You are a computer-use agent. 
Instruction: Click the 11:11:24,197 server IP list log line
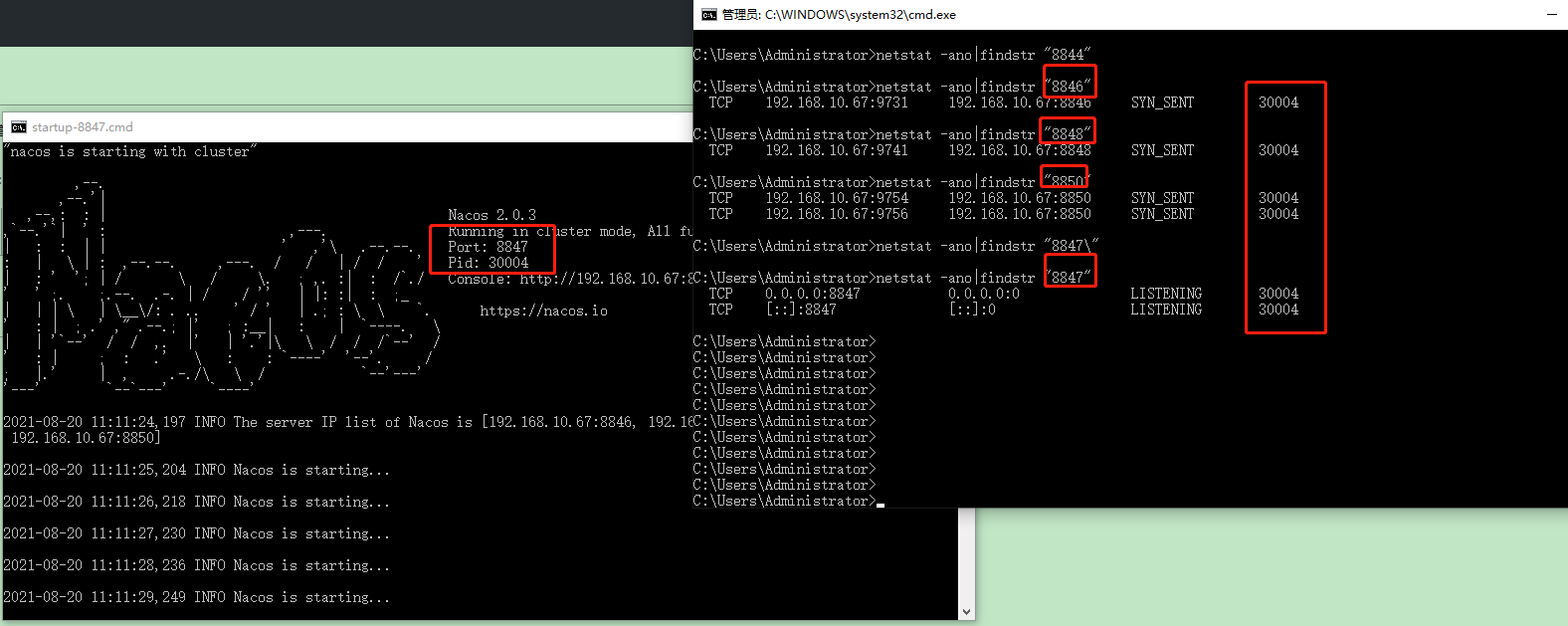point(348,422)
